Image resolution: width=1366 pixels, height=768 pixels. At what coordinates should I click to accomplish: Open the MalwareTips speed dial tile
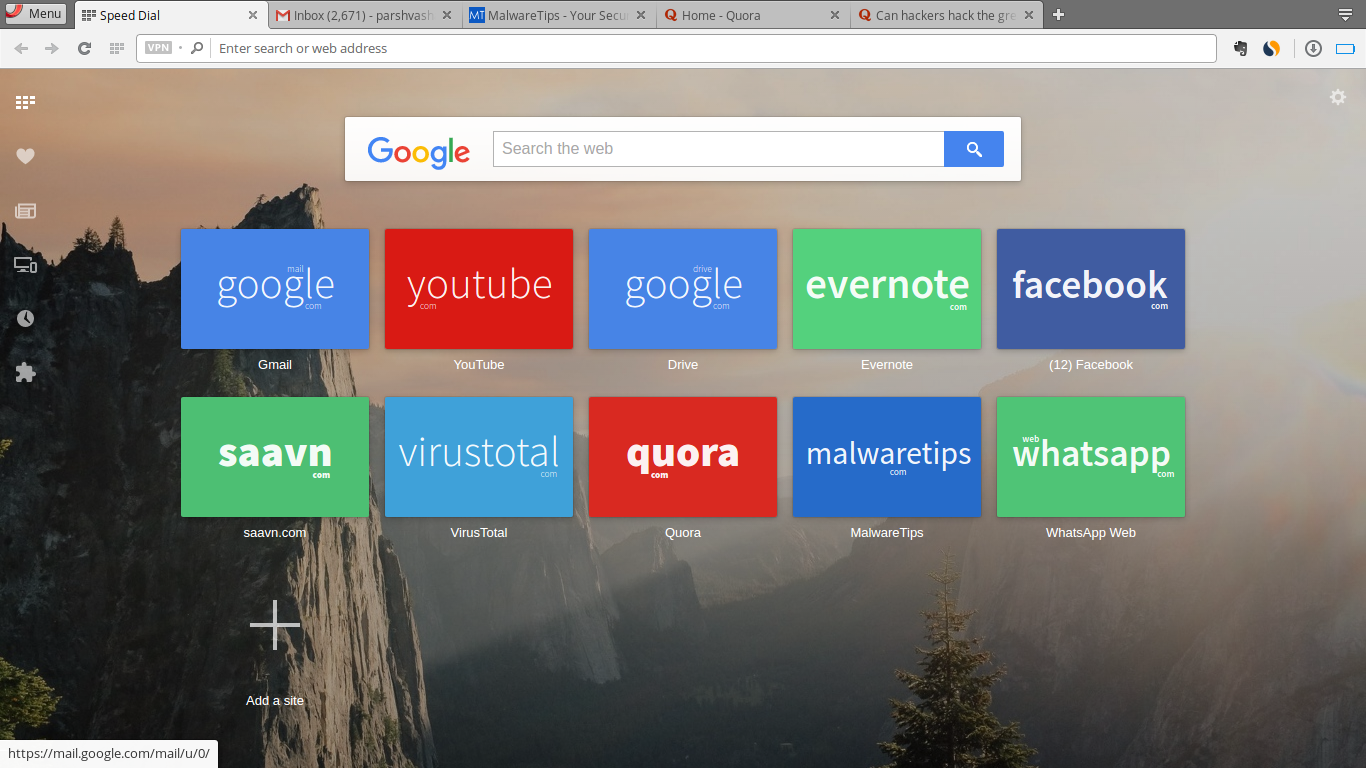point(887,457)
